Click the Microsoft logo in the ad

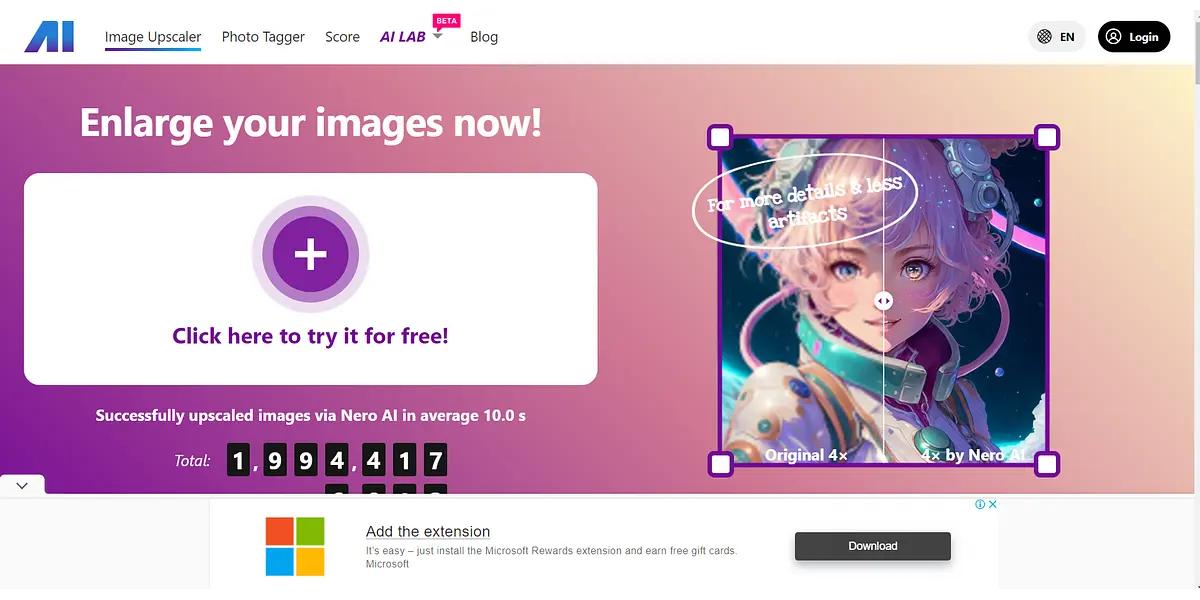(295, 546)
